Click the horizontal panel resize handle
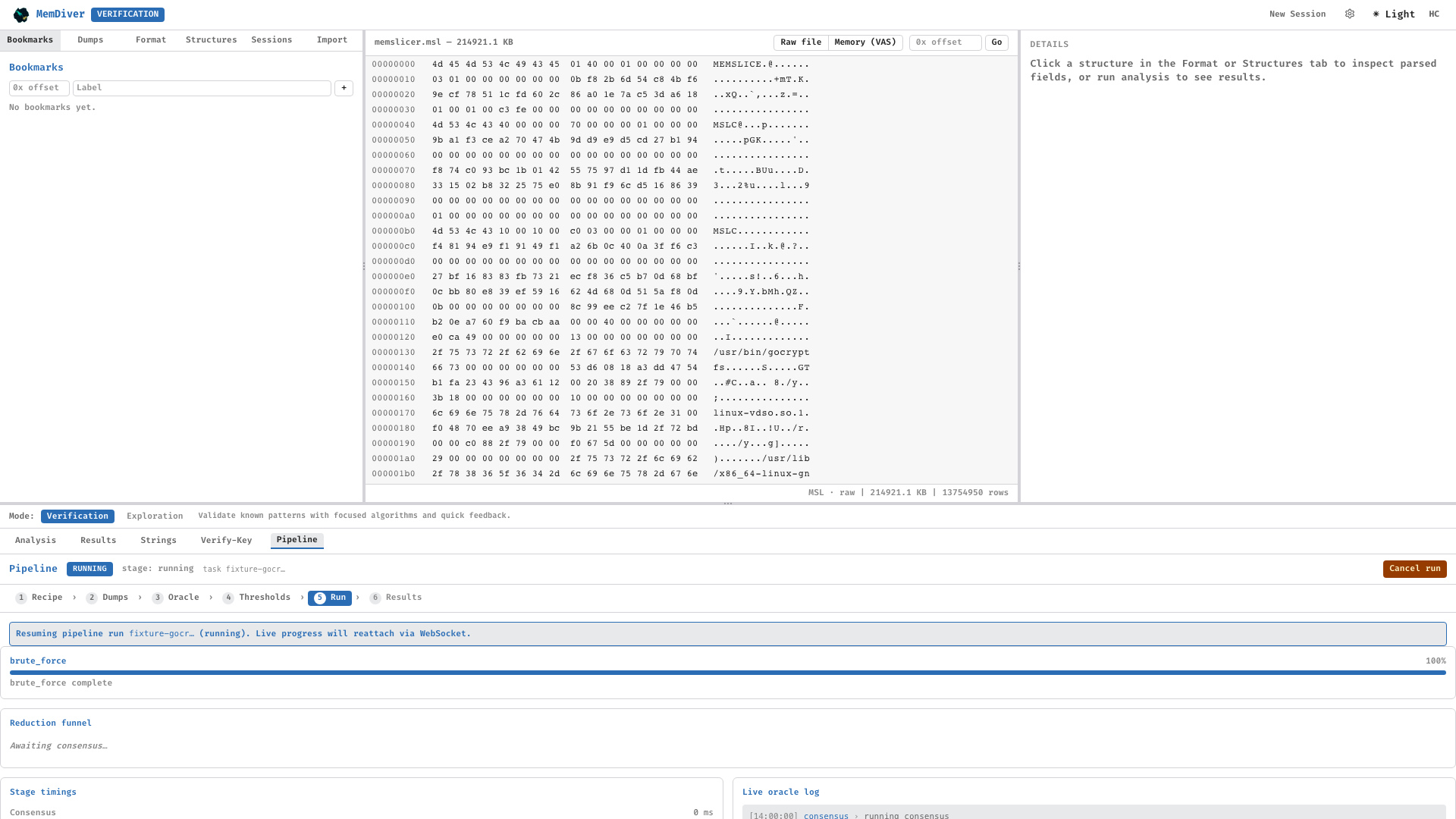This screenshot has width=1456, height=819. pyautogui.click(x=728, y=504)
